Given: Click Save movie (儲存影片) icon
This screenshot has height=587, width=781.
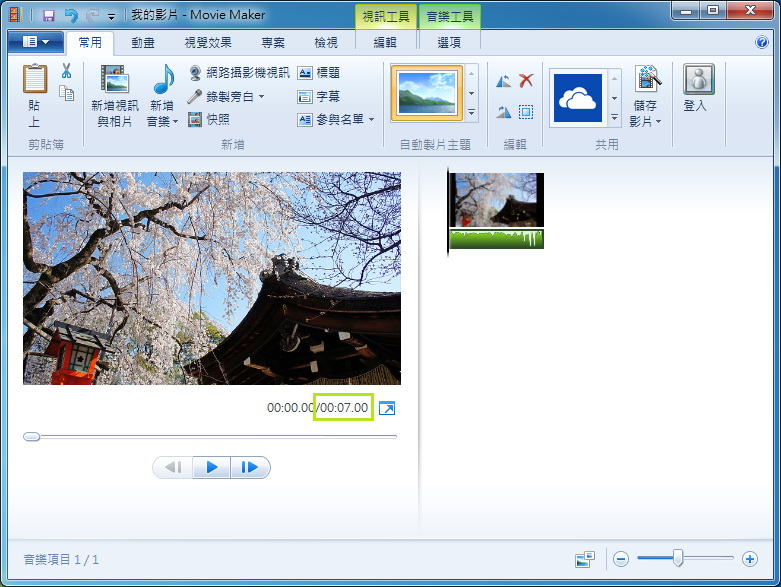Looking at the screenshot, I should pos(648,79).
